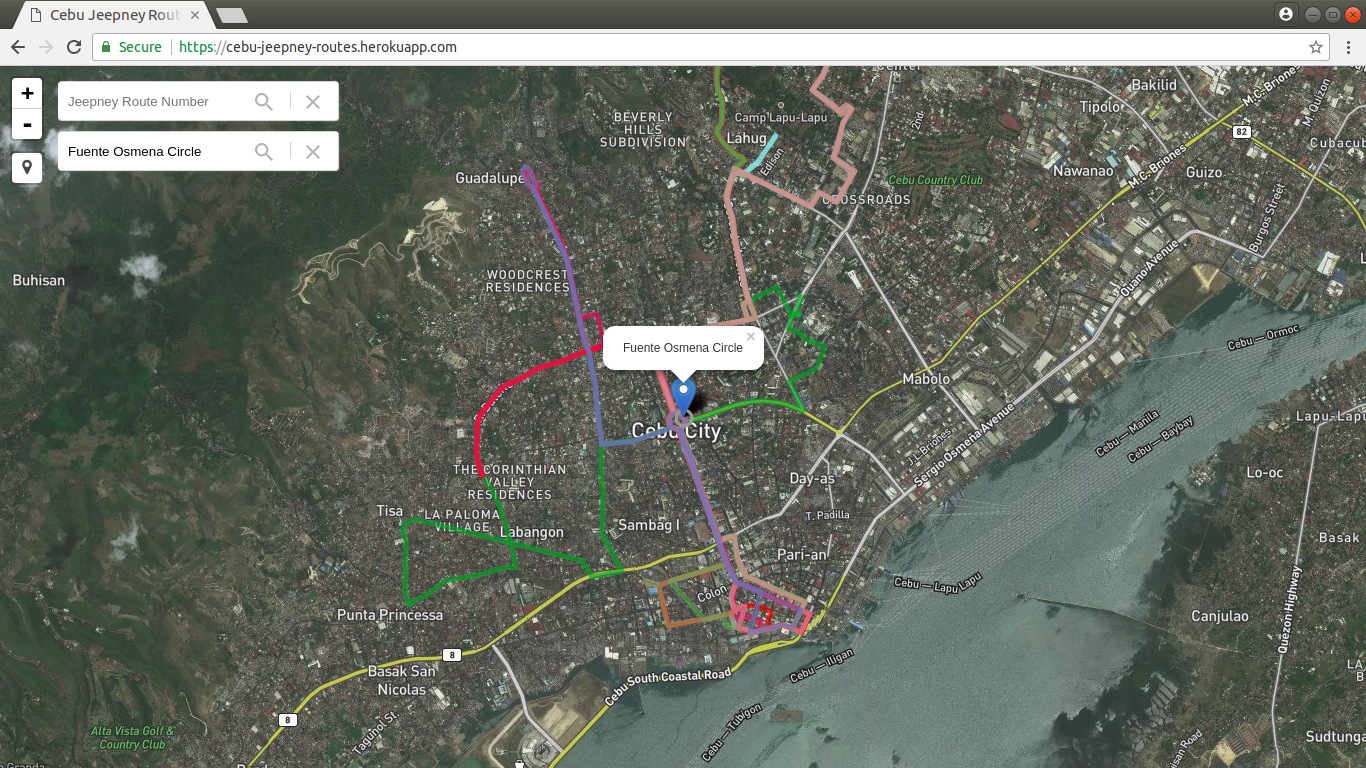Zoom out on the map

tap(27, 125)
